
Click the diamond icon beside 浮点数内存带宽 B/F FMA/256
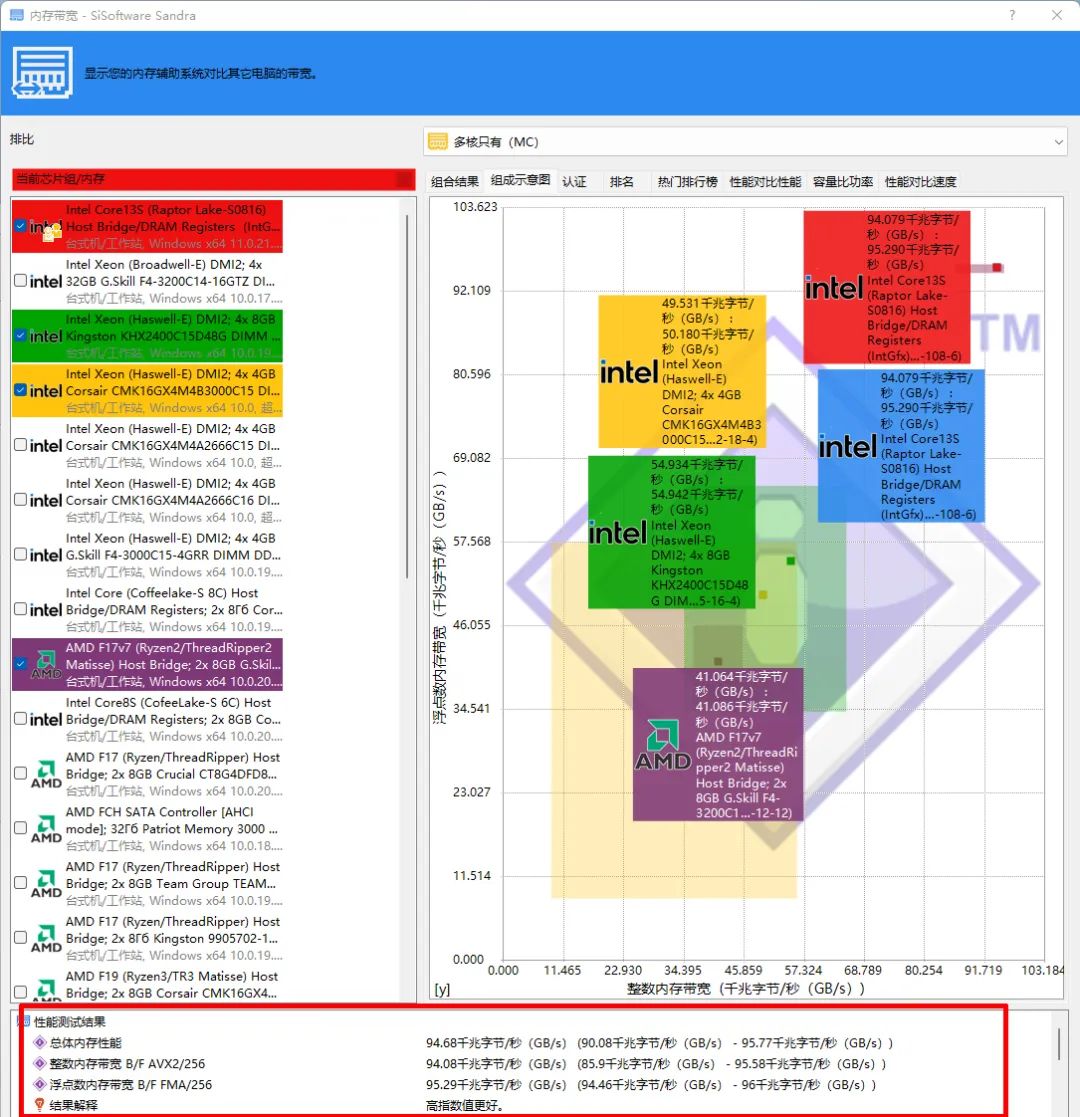point(40,1084)
